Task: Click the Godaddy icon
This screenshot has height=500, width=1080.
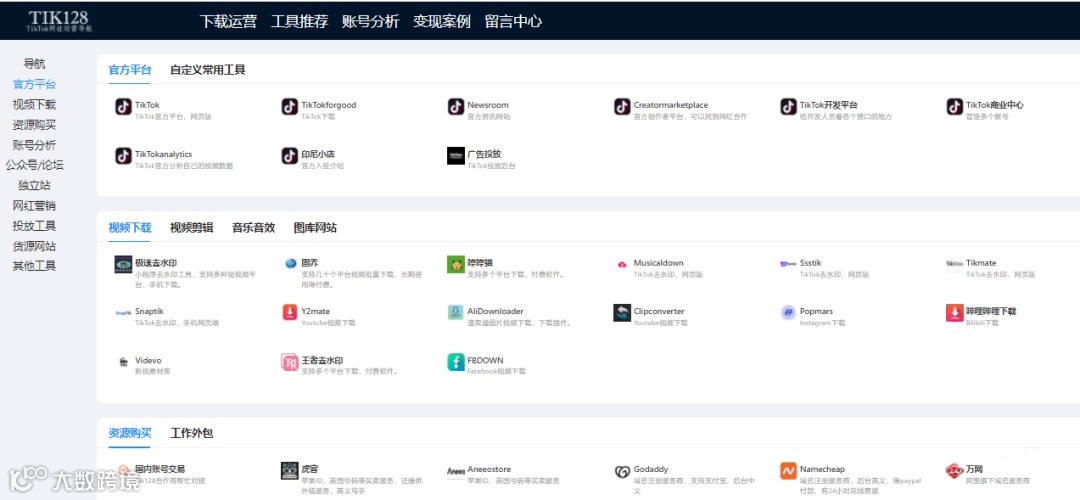Action: tap(622, 471)
